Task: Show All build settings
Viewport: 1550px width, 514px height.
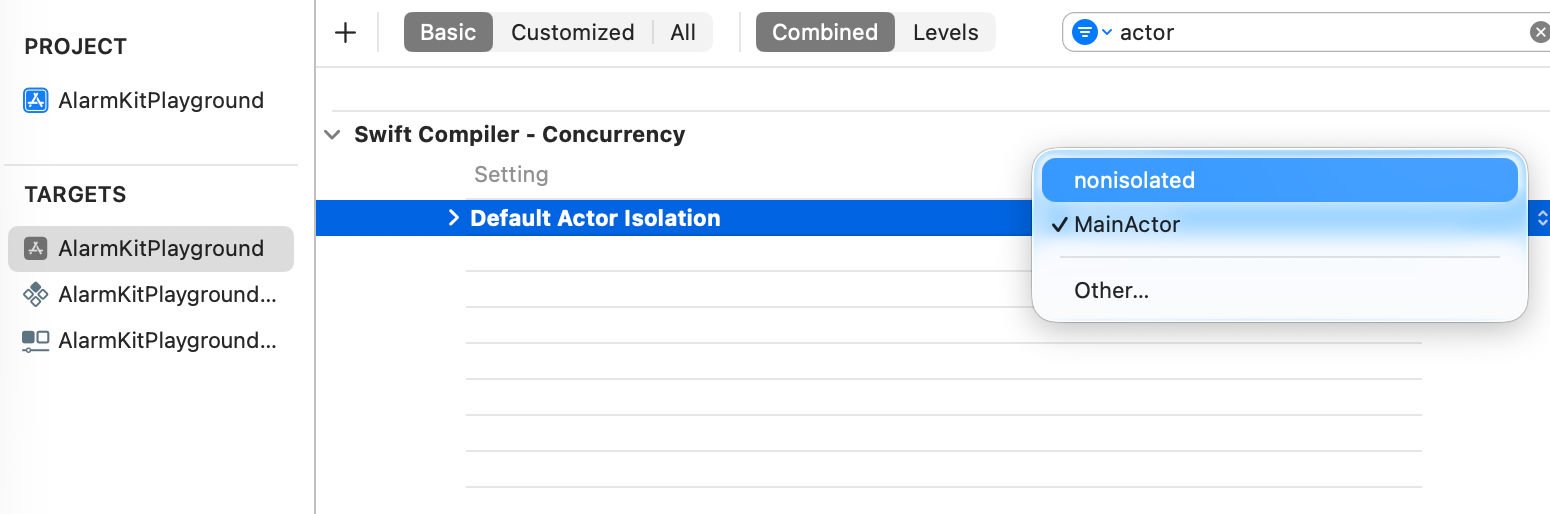Action: coord(683,32)
